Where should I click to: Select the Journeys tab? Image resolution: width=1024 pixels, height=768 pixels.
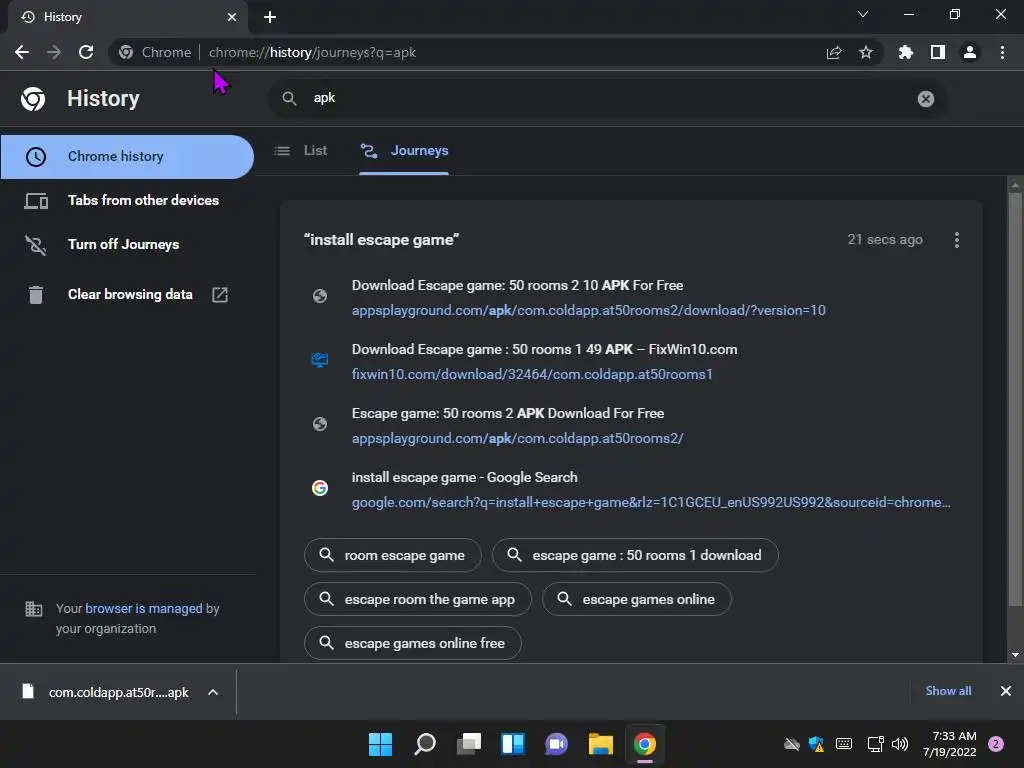(404, 151)
